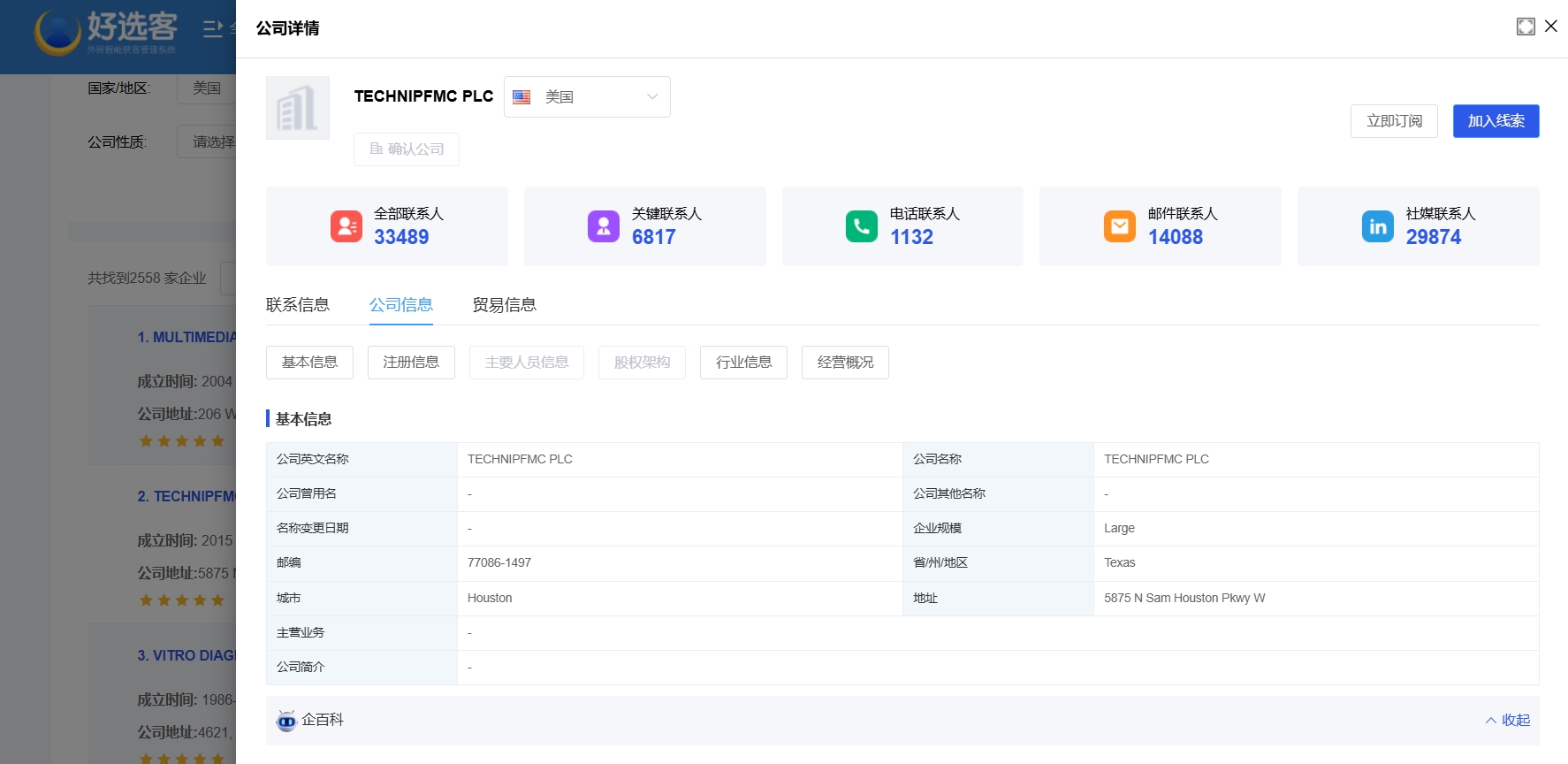Image resolution: width=1568 pixels, height=764 pixels.
Task: Open the all contacts count 33489
Action: coord(401,237)
